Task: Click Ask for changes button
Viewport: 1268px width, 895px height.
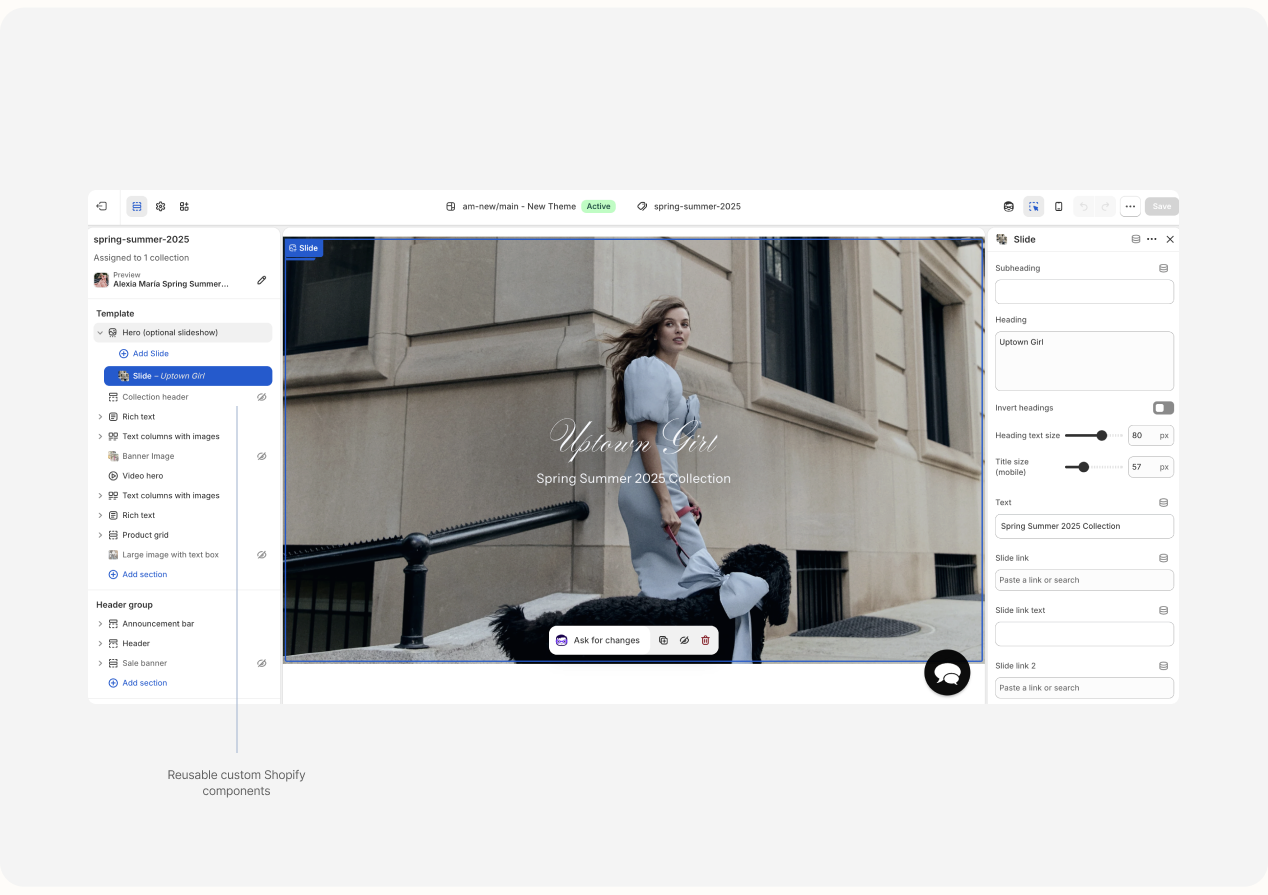Action: (x=598, y=640)
